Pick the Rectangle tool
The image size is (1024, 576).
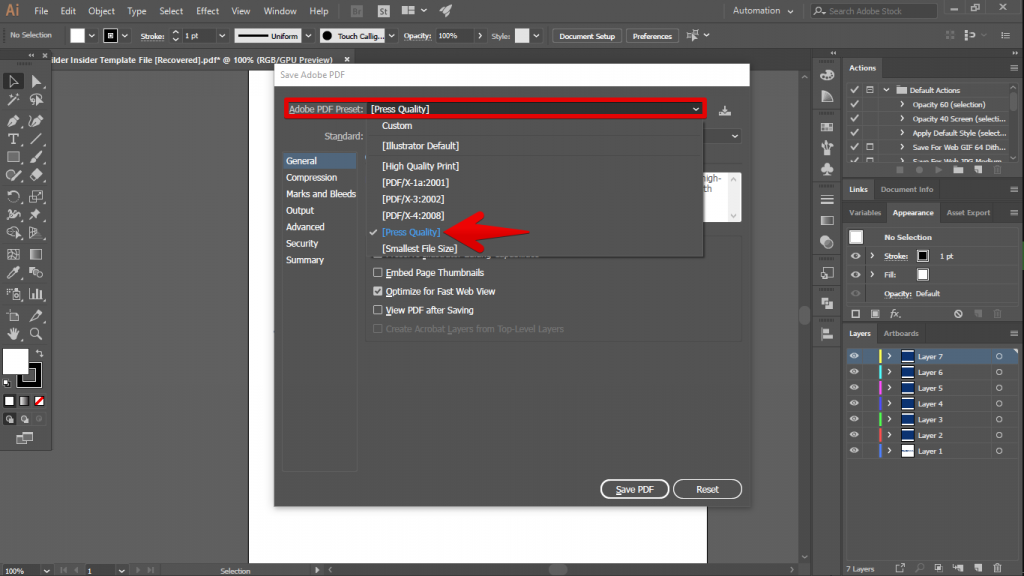tap(12, 158)
